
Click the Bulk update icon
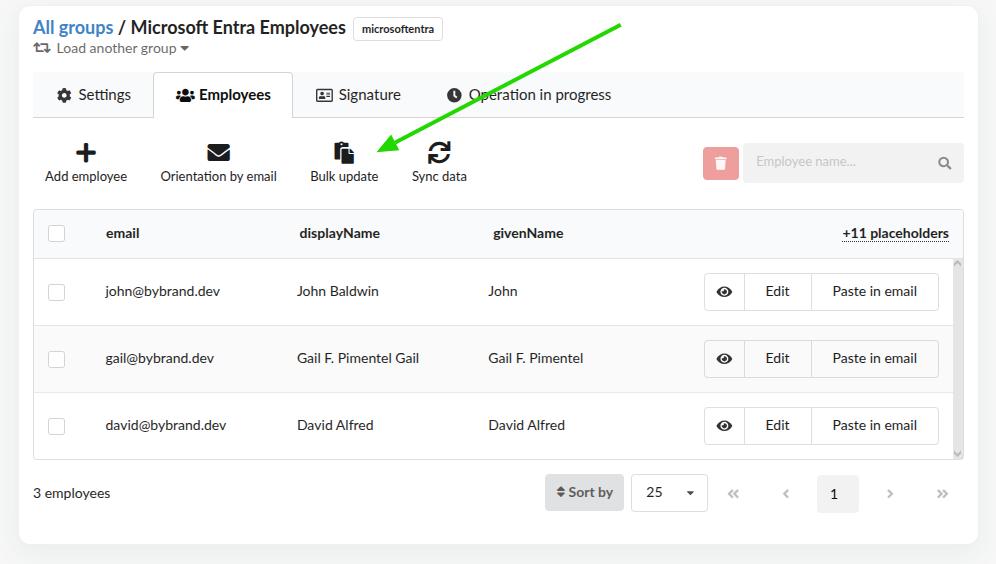click(344, 153)
